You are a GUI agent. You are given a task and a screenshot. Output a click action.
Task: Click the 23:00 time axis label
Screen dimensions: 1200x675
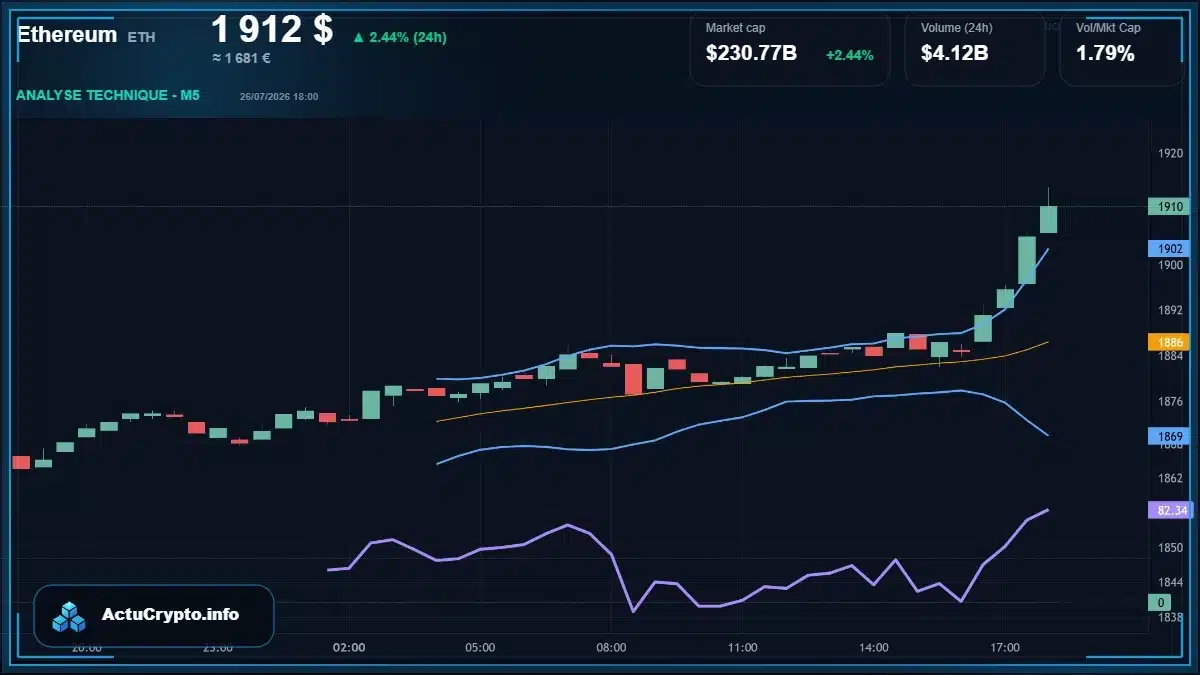pyautogui.click(x=218, y=647)
